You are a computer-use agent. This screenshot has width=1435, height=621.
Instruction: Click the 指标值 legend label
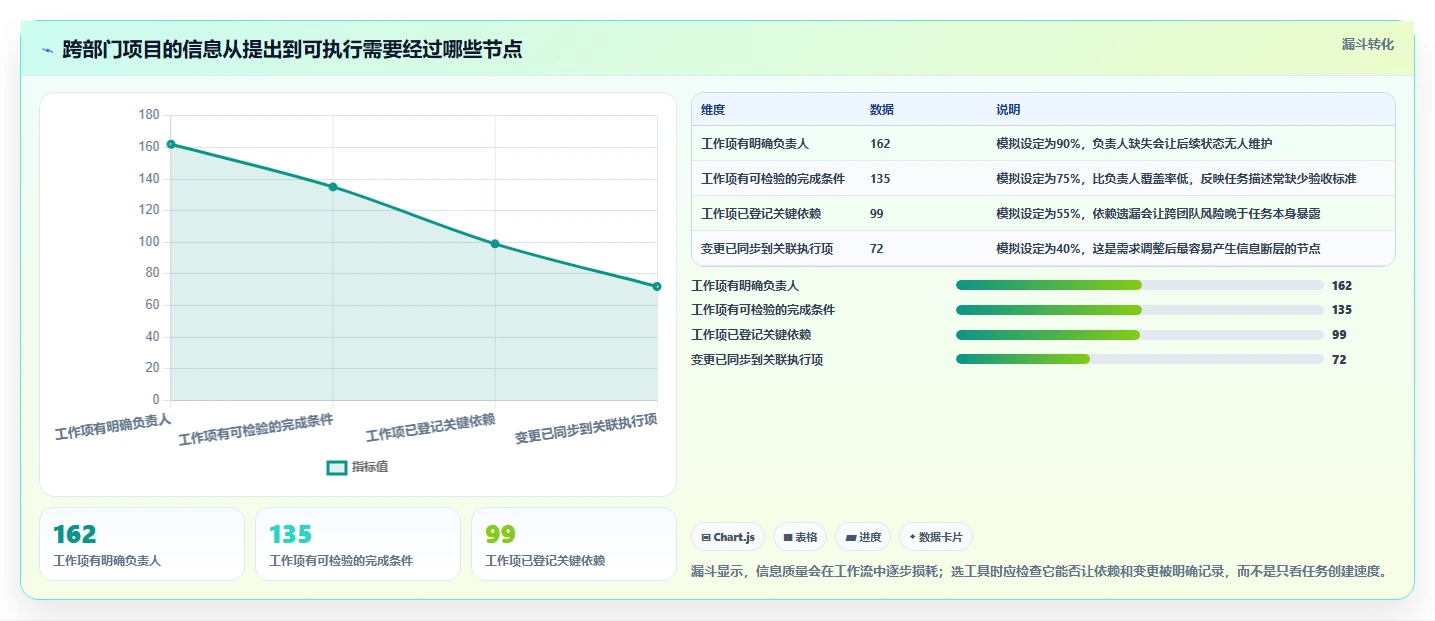coord(370,467)
